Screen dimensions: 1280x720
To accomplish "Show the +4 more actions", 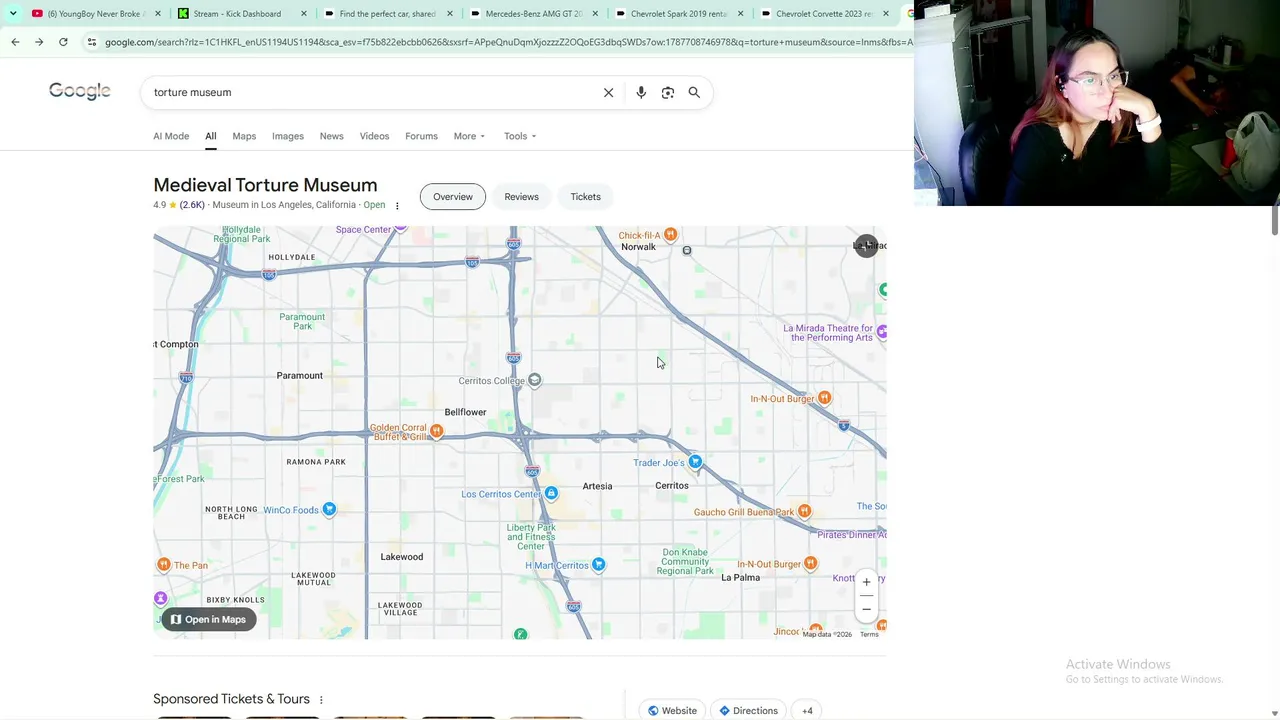I will pos(807,710).
